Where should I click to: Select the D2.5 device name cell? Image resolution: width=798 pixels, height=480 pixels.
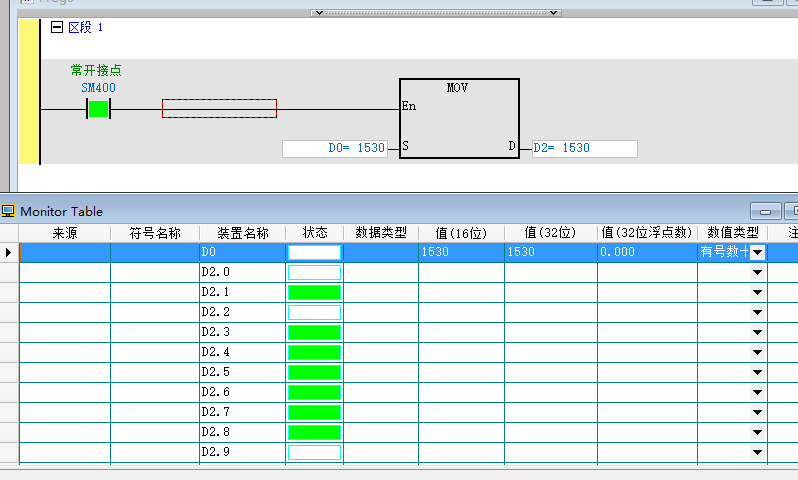point(242,372)
